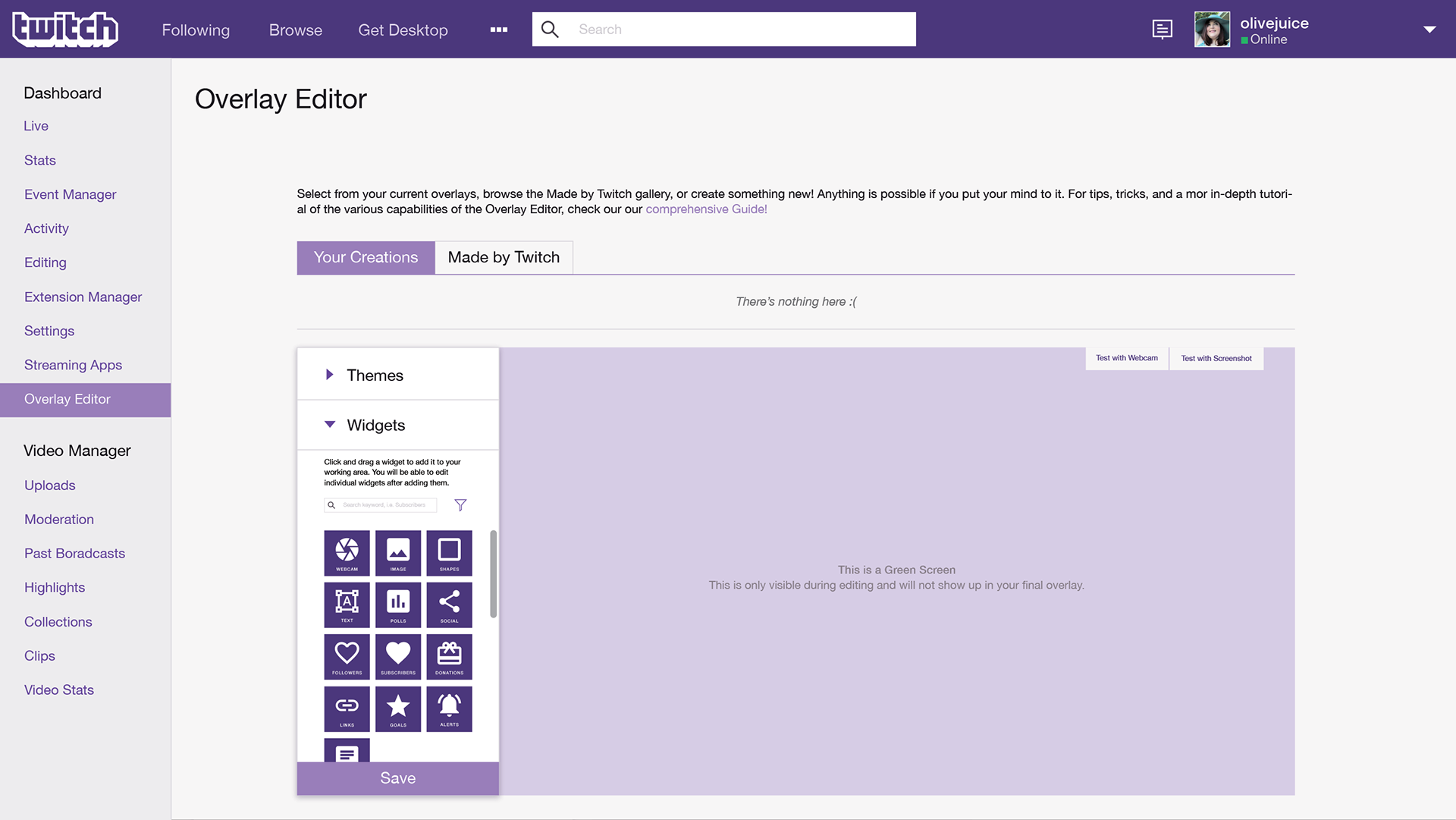Add the Polls widget
Screen dimensions: 1456x820
(398, 605)
